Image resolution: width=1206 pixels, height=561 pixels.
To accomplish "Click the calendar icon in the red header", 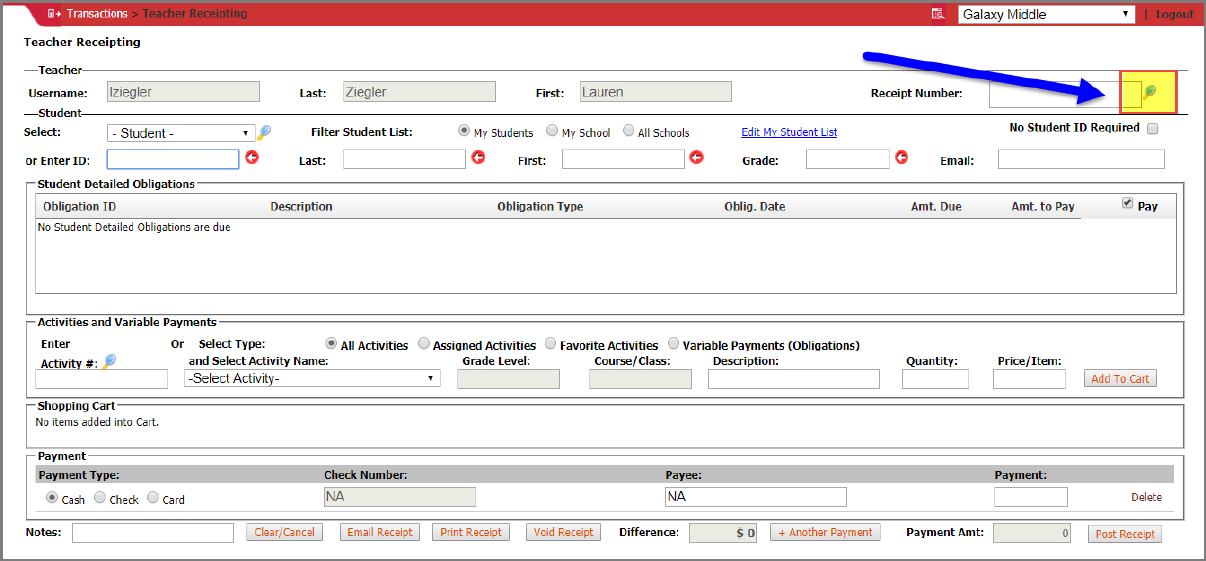I will (x=938, y=14).
